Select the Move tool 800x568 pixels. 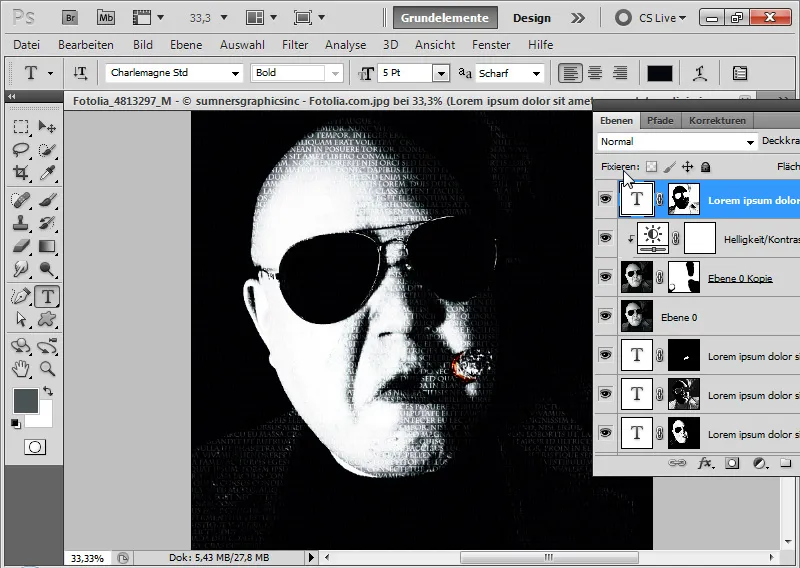(47, 126)
